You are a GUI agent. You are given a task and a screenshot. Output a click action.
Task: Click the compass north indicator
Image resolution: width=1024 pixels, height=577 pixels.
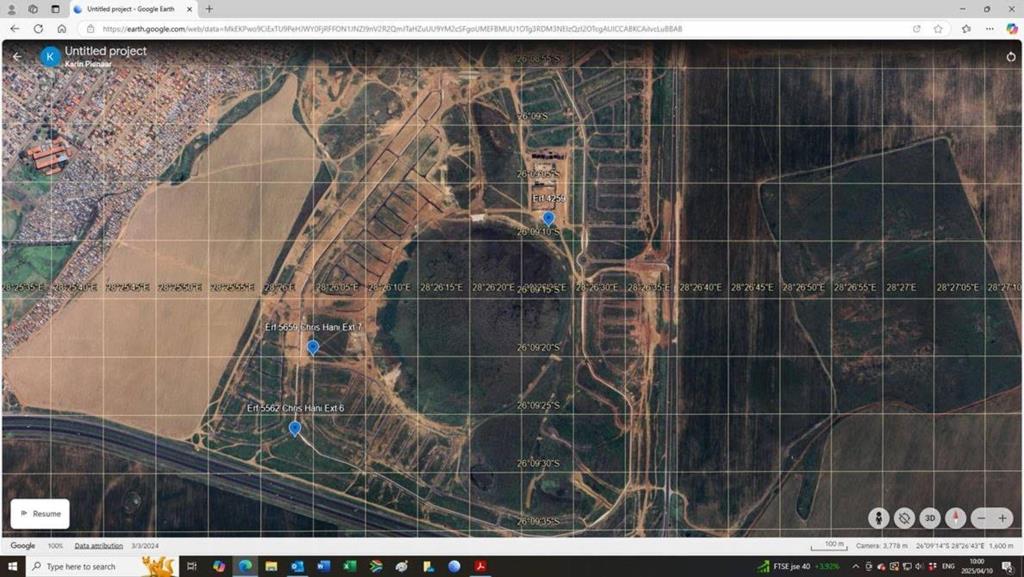(956, 518)
